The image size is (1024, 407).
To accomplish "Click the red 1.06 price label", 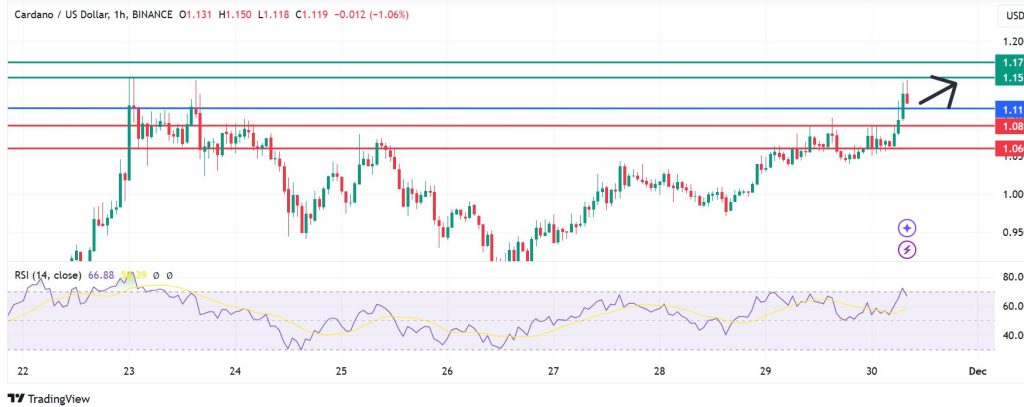I will tap(1010, 149).
